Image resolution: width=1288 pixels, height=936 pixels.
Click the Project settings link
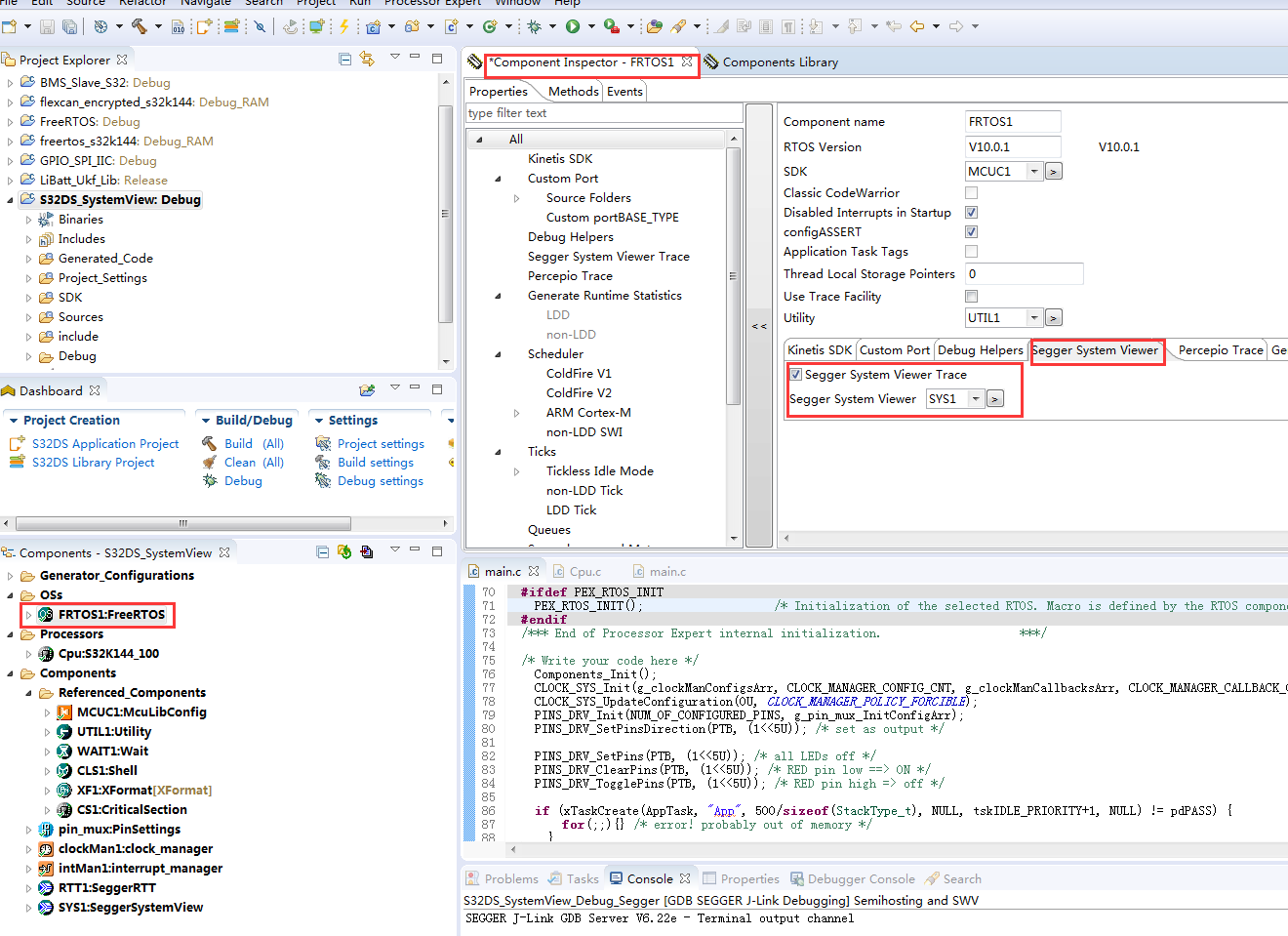pyautogui.click(x=381, y=444)
